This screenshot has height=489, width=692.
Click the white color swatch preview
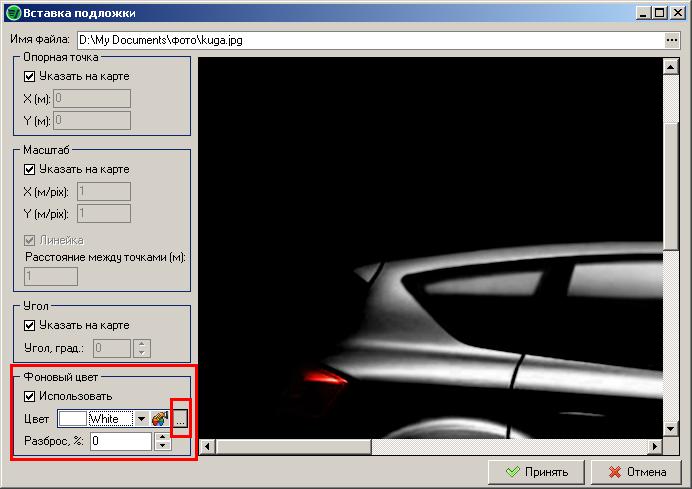[72, 419]
